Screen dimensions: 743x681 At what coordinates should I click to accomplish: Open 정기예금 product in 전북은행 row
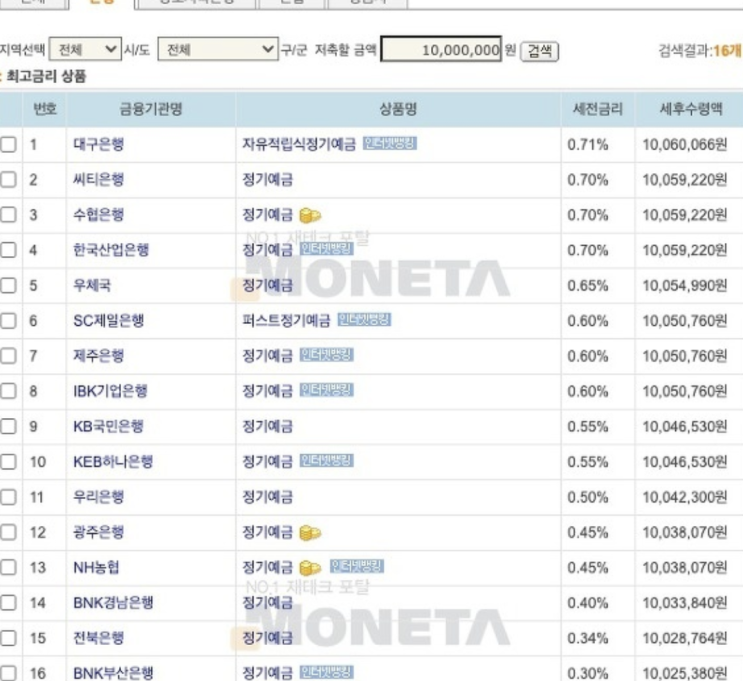tap(267, 638)
